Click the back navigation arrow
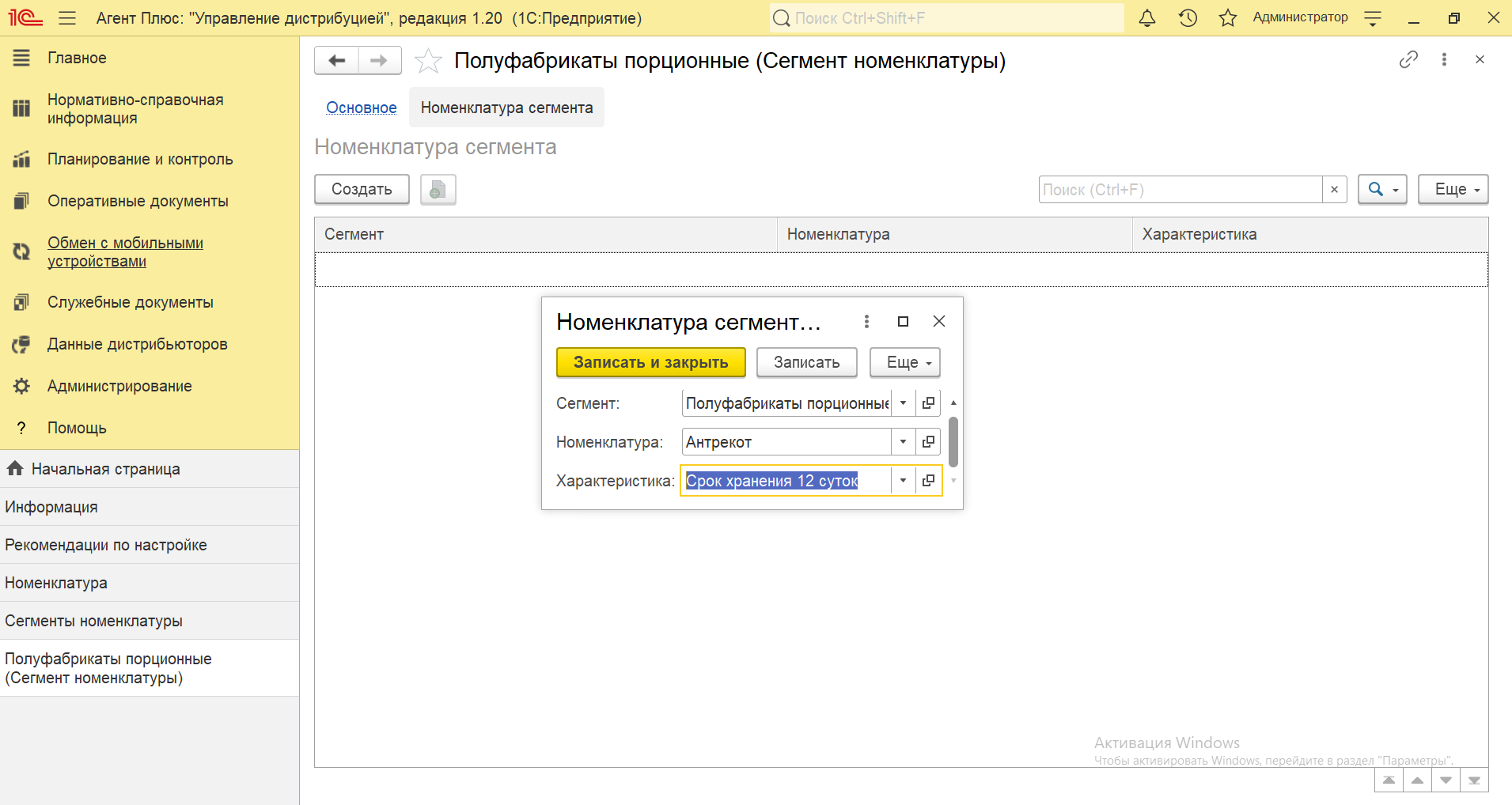Viewport: 1512px width, 805px height. click(x=337, y=61)
